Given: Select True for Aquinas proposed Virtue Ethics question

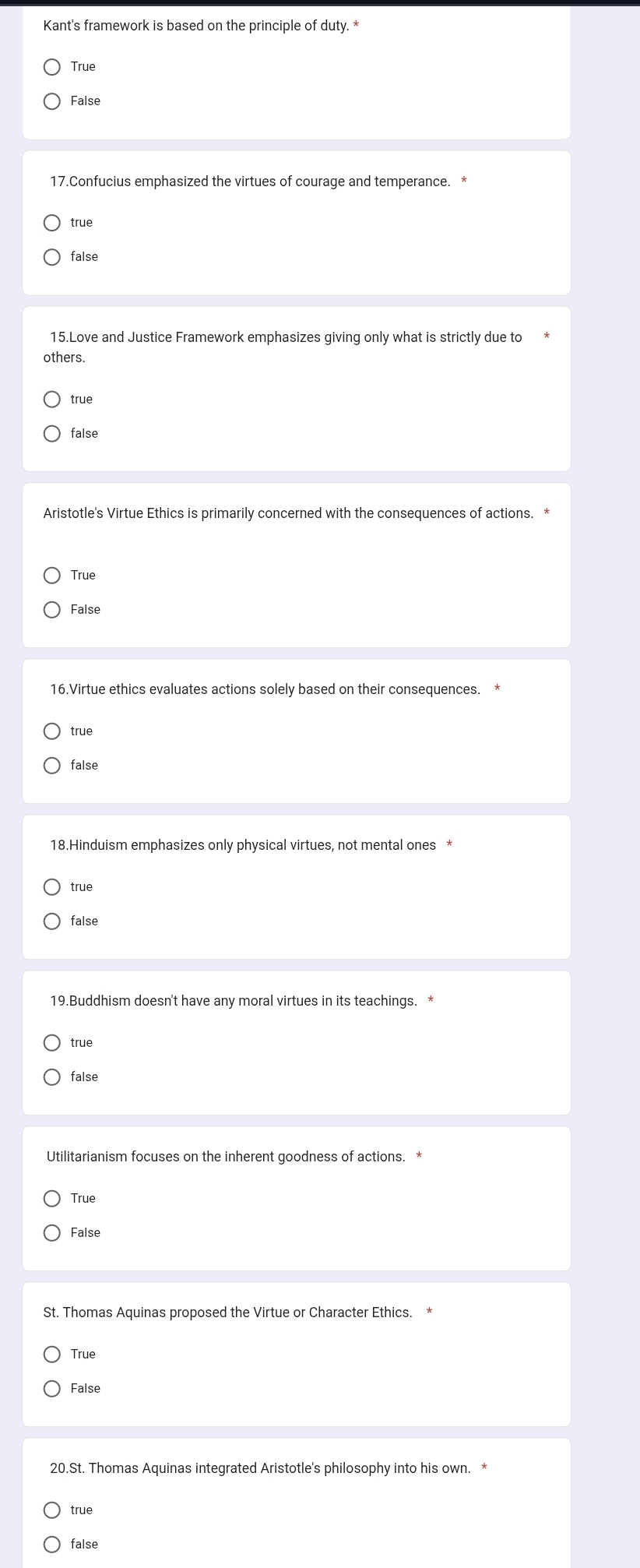Looking at the screenshot, I should 52,1355.
